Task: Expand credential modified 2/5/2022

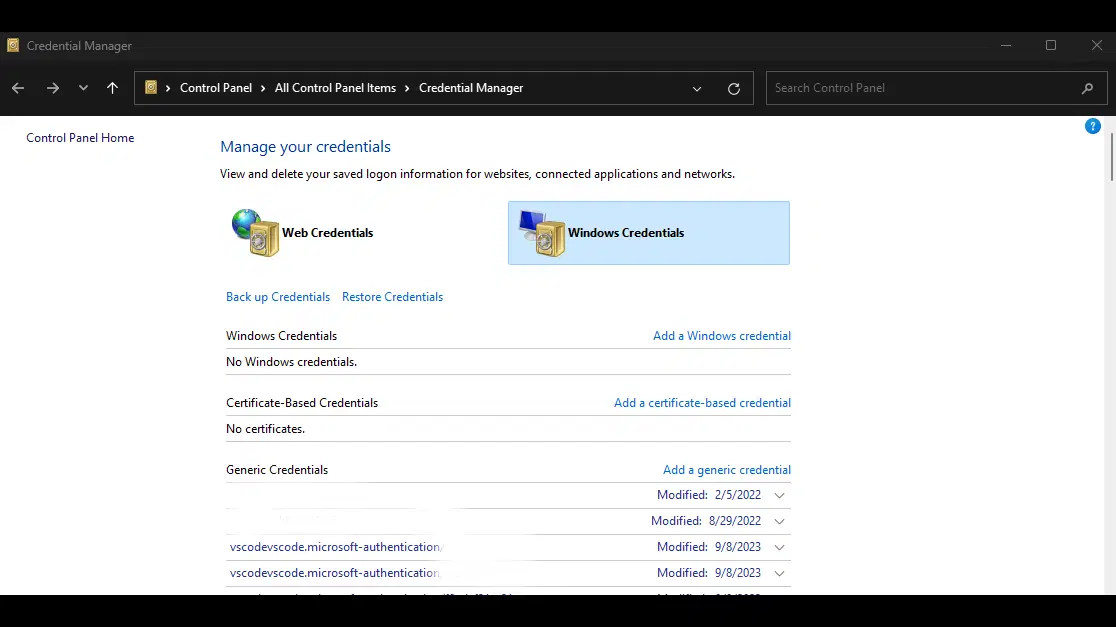Action: [x=780, y=495]
